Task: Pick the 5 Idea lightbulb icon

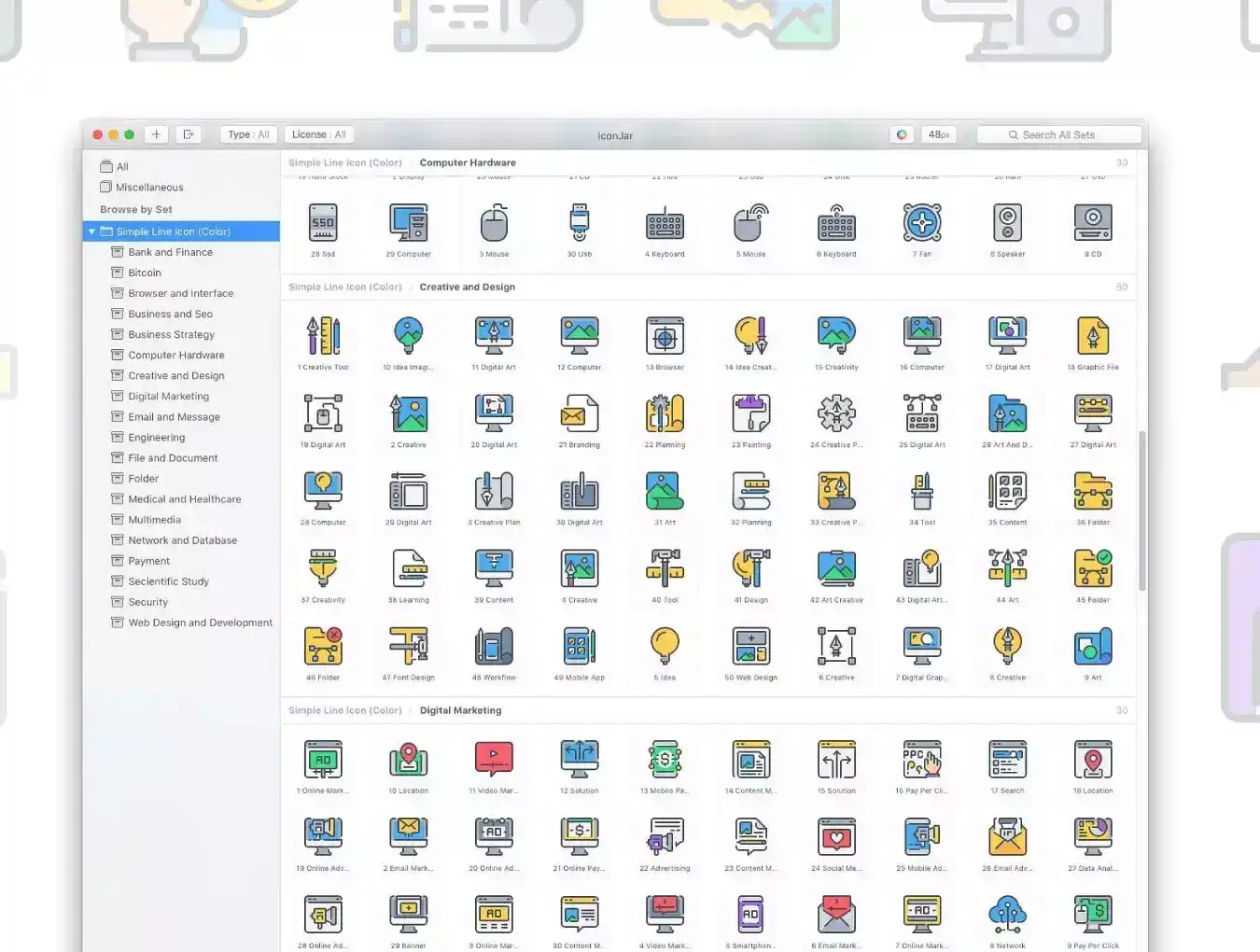Action: click(x=665, y=646)
